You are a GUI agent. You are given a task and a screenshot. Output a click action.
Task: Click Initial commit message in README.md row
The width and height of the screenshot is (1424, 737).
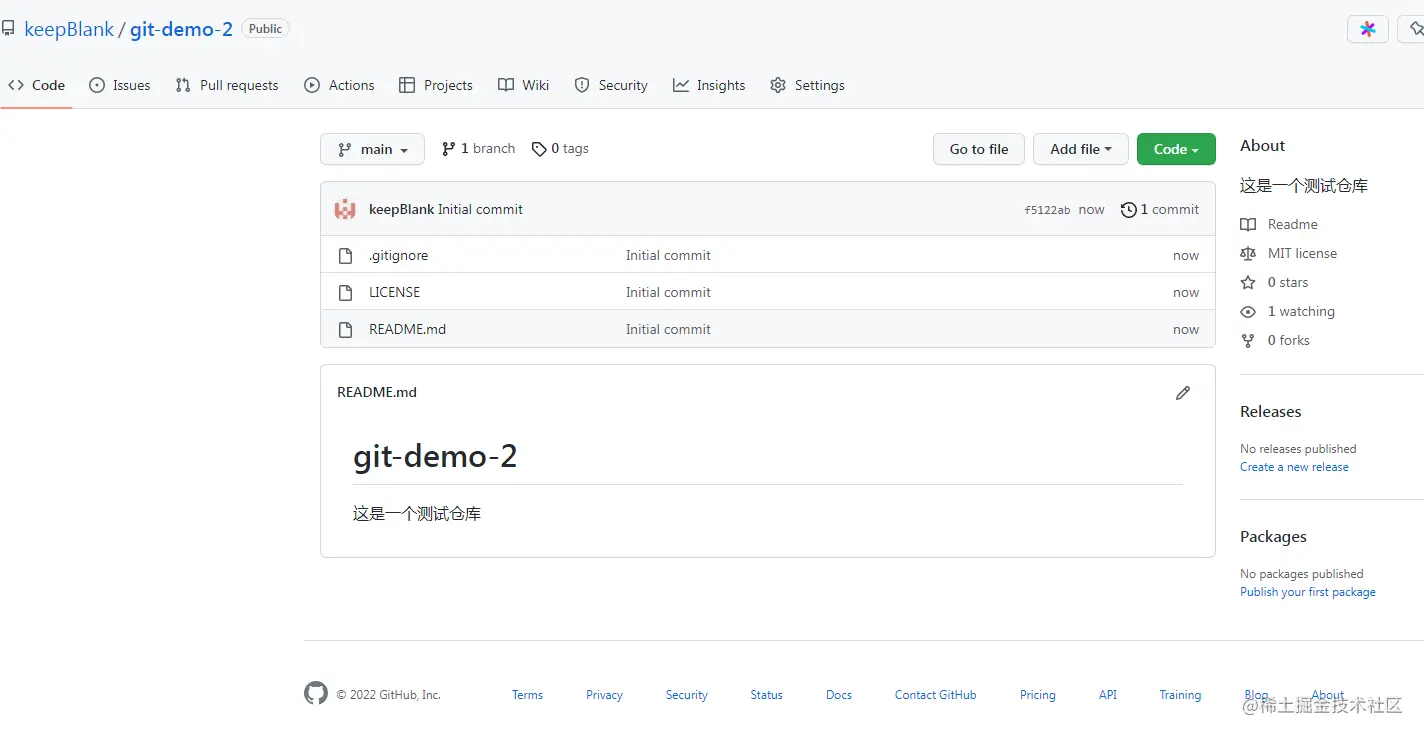click(x=668, y=330)
